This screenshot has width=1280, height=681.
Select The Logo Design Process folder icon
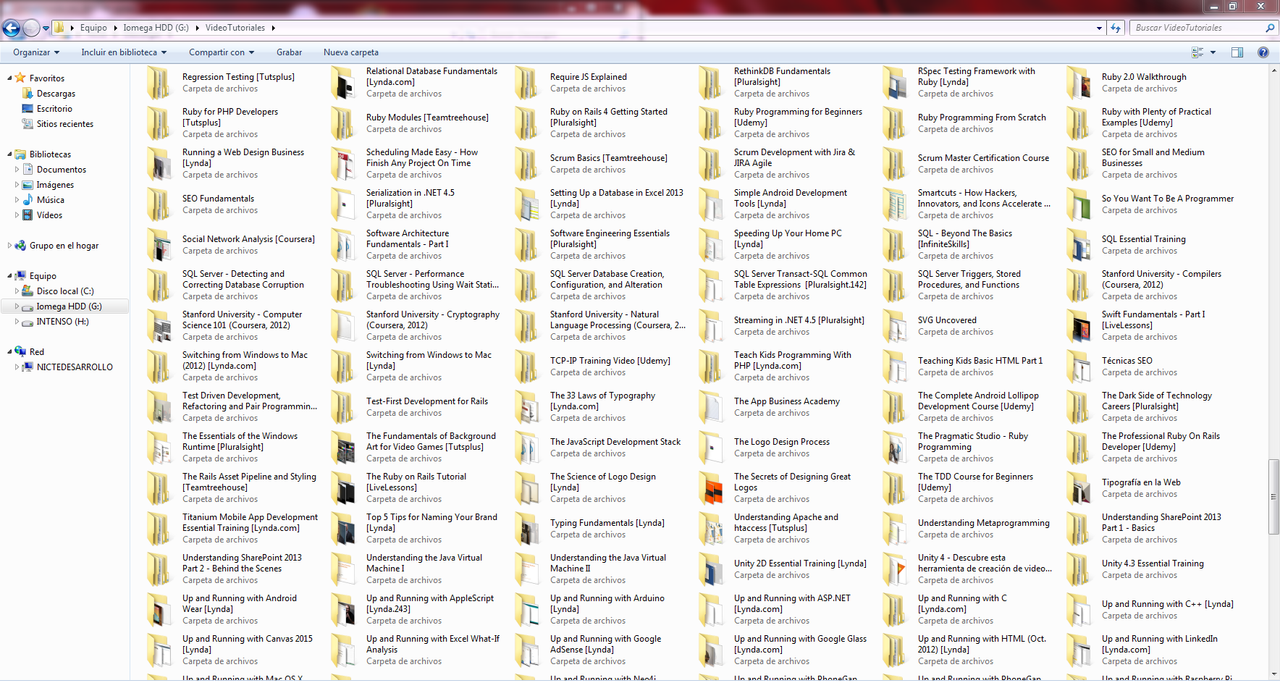tap(711, 447)
